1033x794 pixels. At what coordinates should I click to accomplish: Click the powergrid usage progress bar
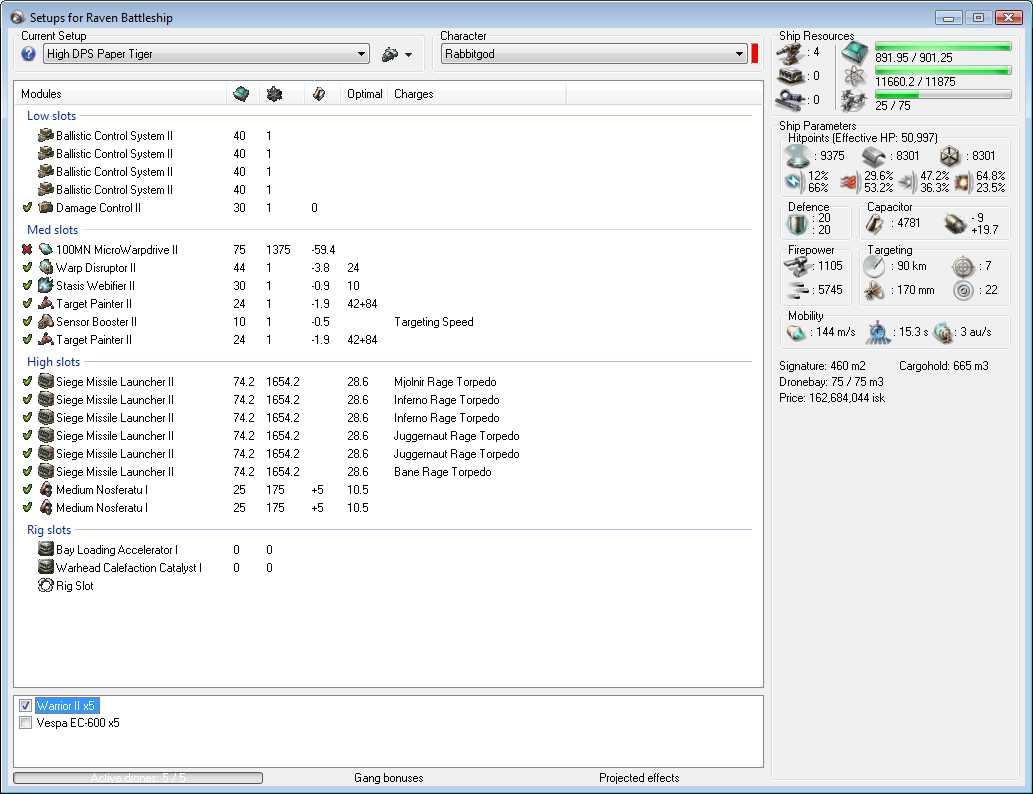[x=943, y=71]
